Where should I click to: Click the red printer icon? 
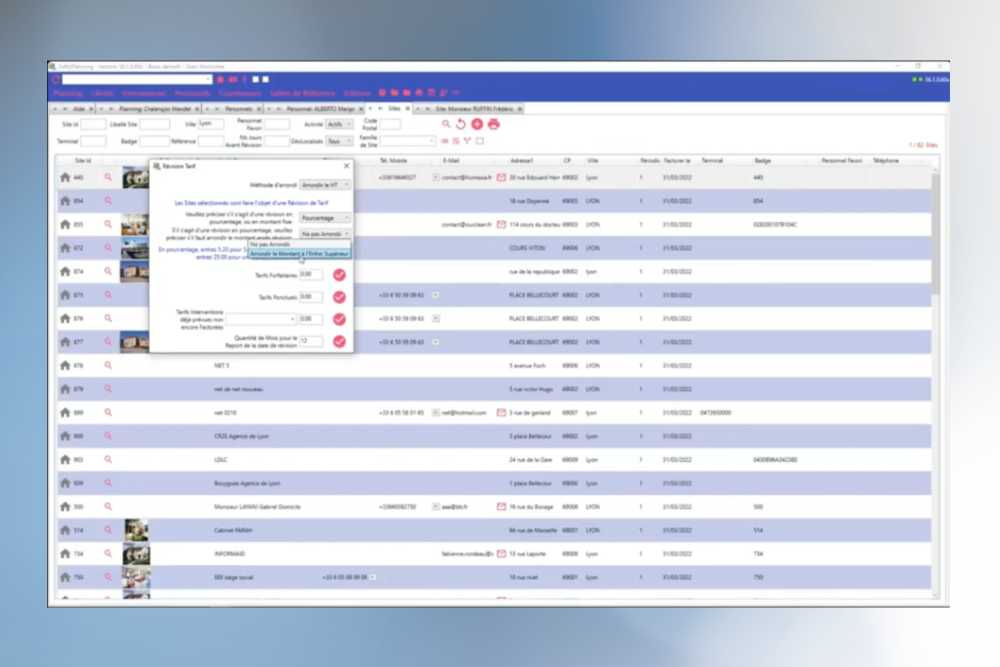[x=493, y=124]
